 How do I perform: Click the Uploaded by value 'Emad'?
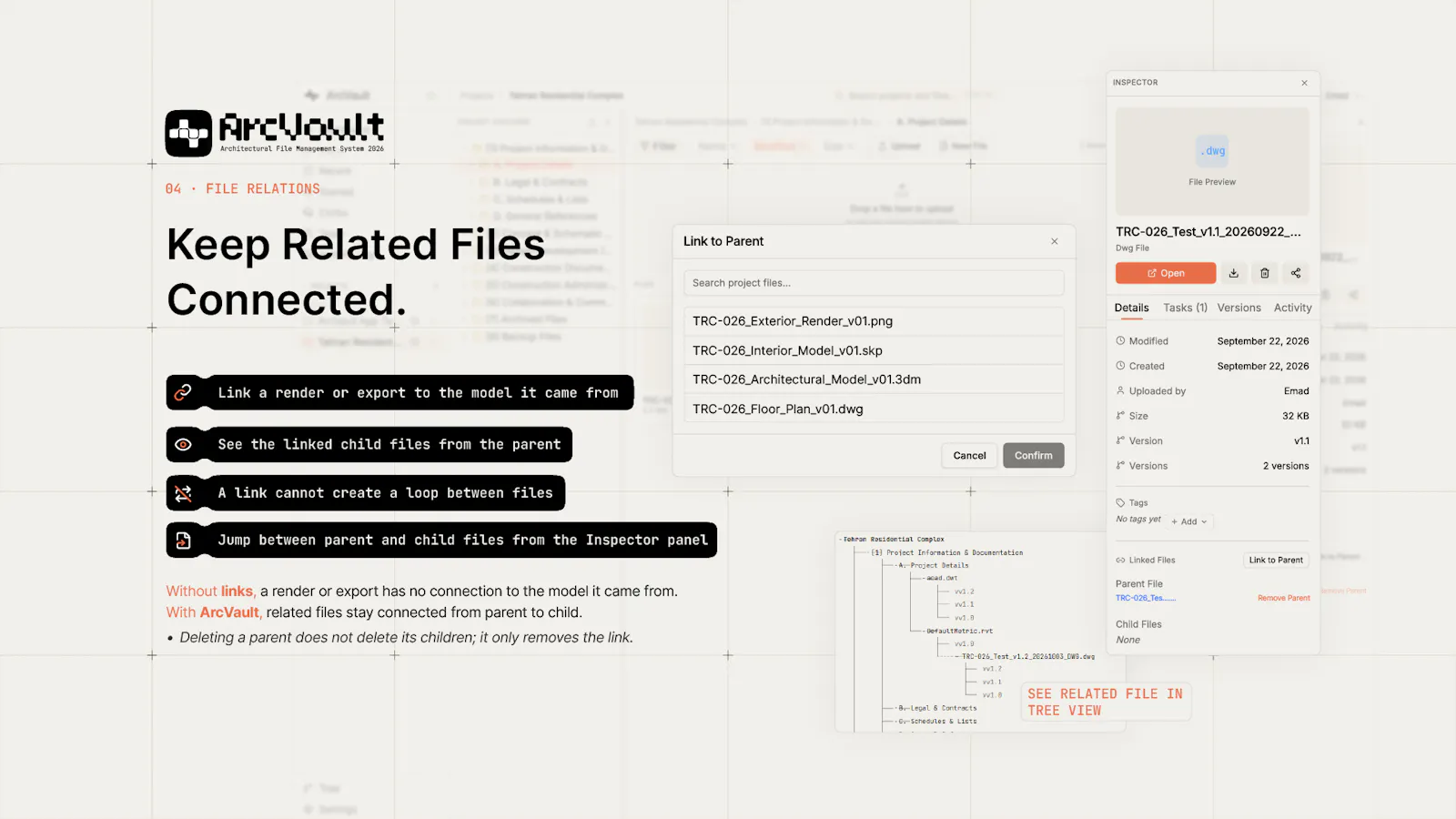point(1296,391)
